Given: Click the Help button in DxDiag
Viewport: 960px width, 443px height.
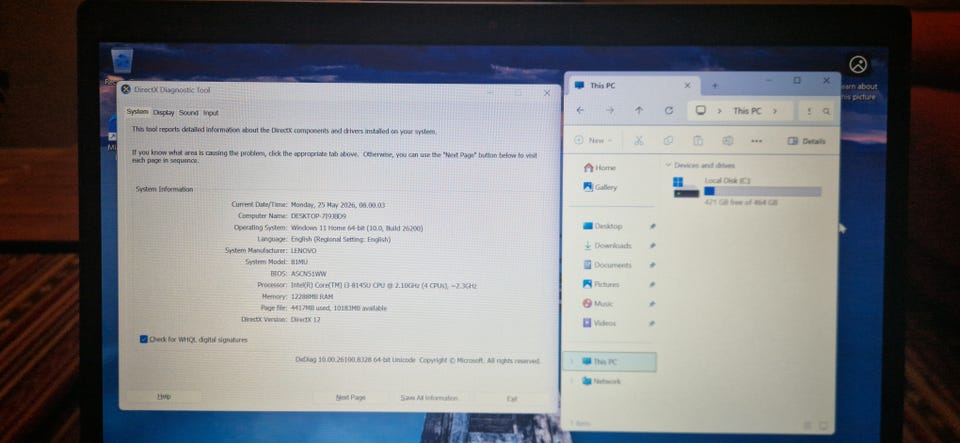Looking at the screenshot, I should [x=163, y=396].
